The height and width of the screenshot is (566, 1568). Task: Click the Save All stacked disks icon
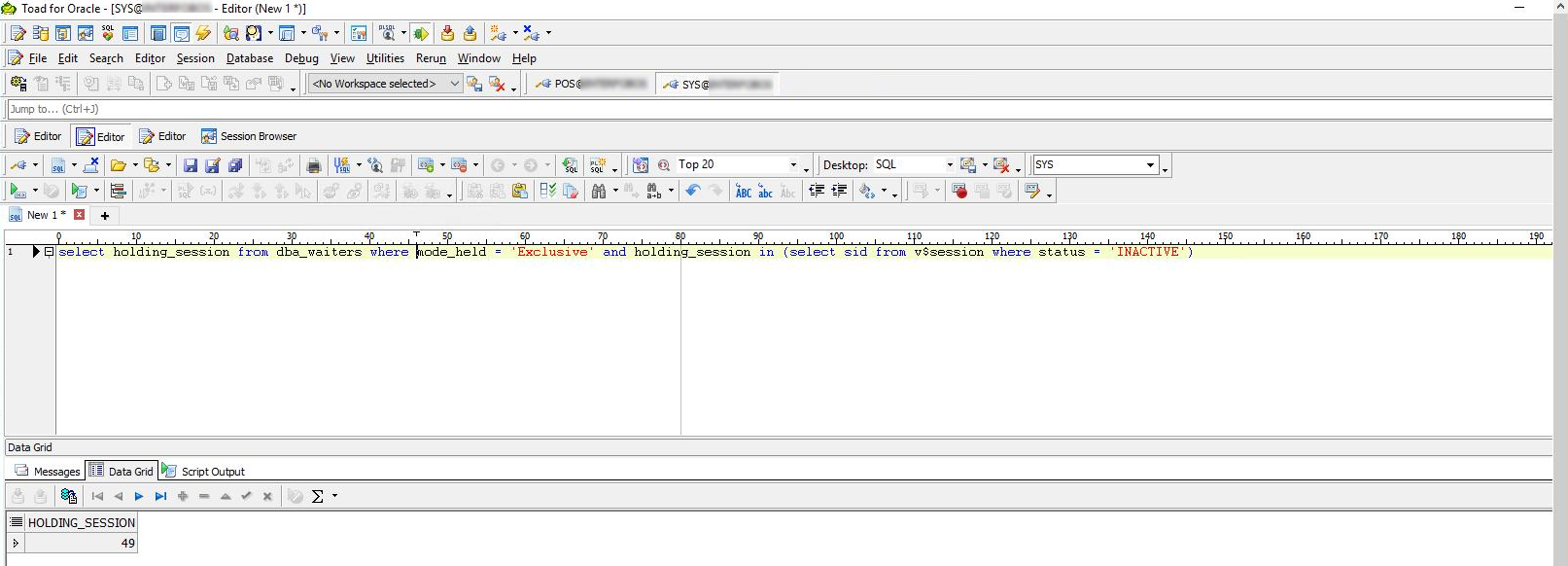(x=235, y=165)
